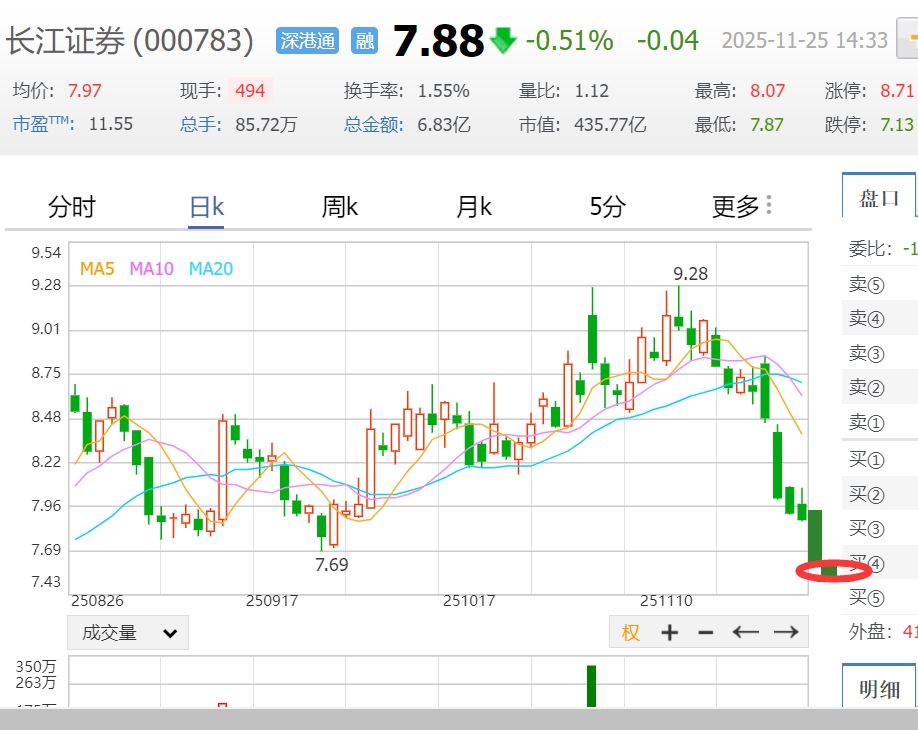Switch to the 分时 tab

[71, 207]
